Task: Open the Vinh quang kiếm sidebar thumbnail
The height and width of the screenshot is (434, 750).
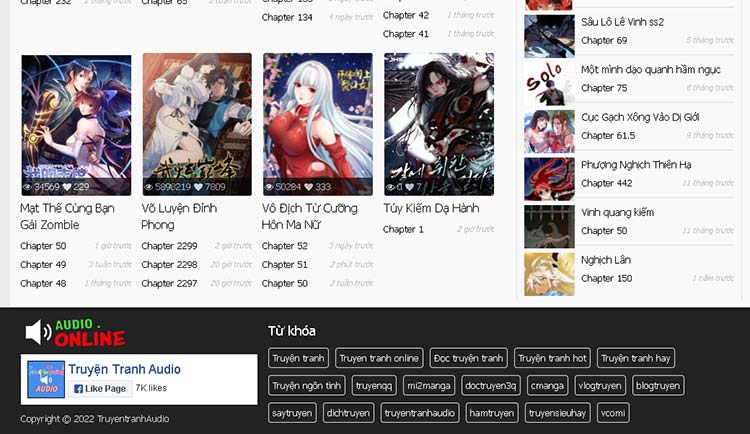Action: (549, 226)
